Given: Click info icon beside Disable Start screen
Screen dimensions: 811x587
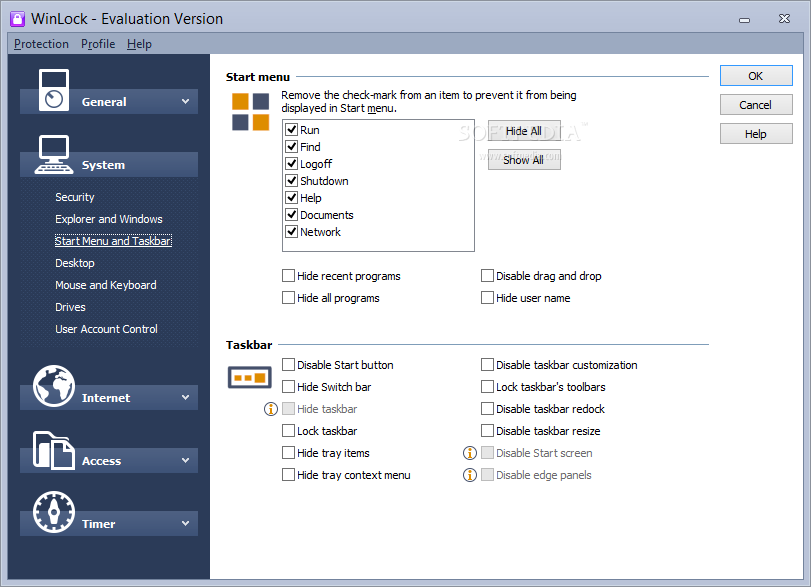Looking at the screenshot, I should 470,453.
